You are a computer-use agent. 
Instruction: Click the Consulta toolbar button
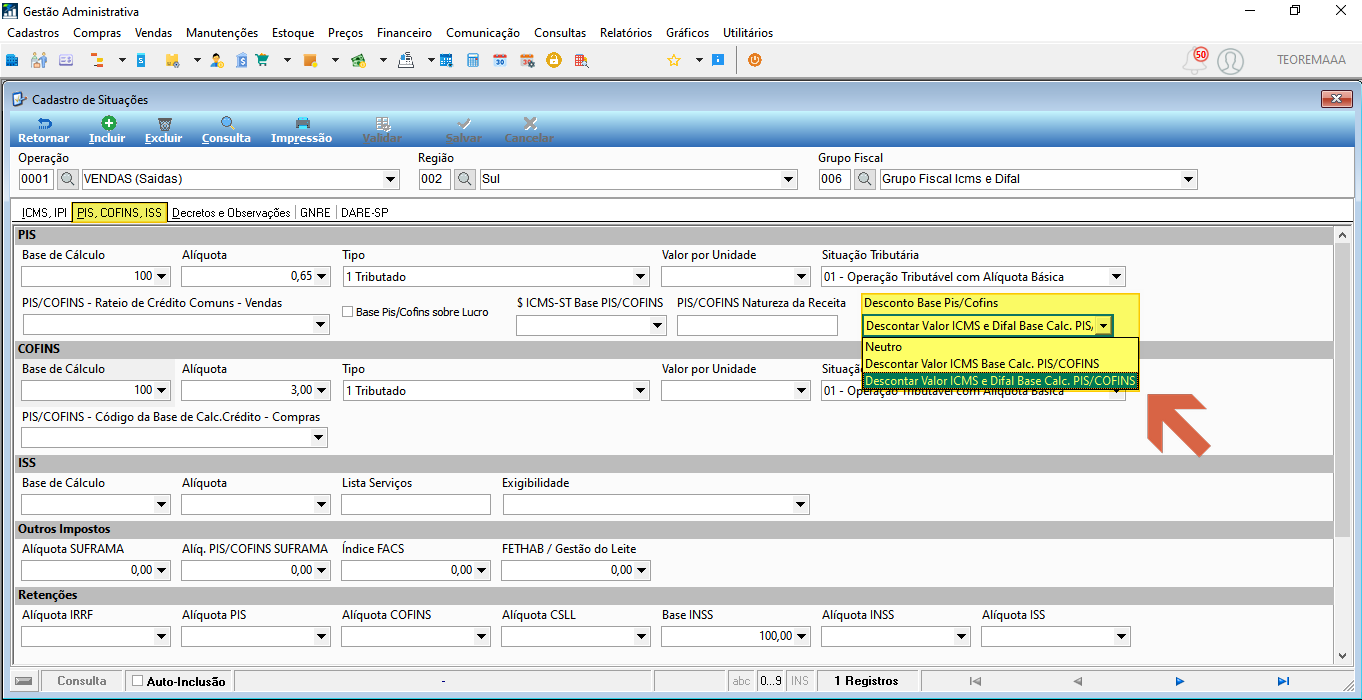point(226,129)
